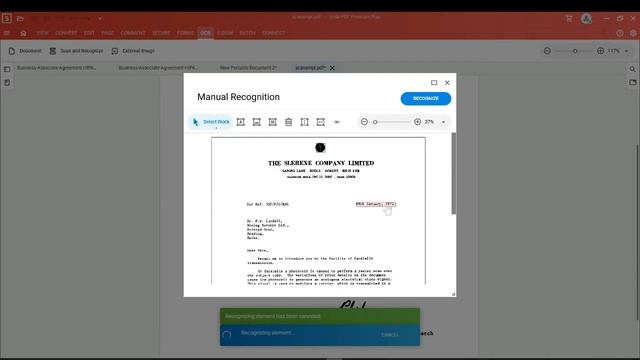Open the 117% zoom dropdown in main window
This screenshot has width=640, height=360.
click(x=627, y=51)
